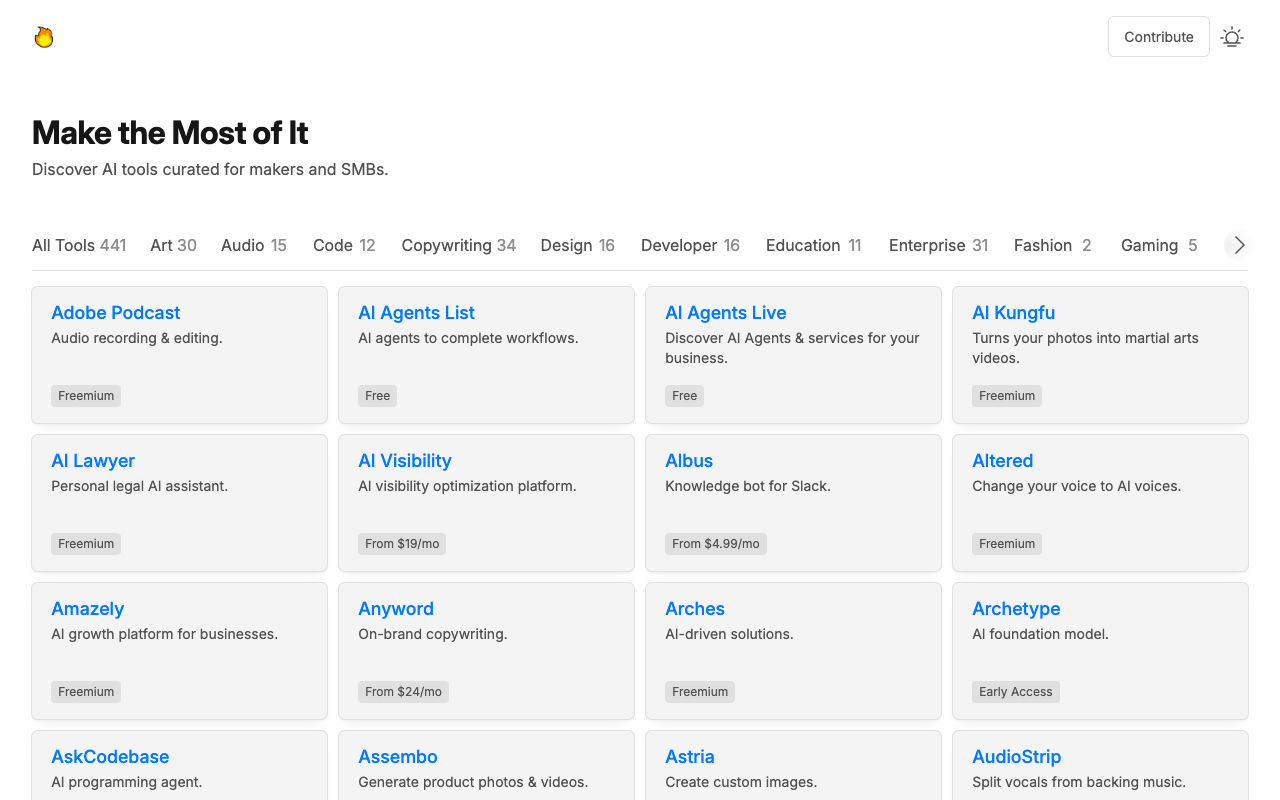Click the From $4.99/mo price tag

tap(716, 544)
